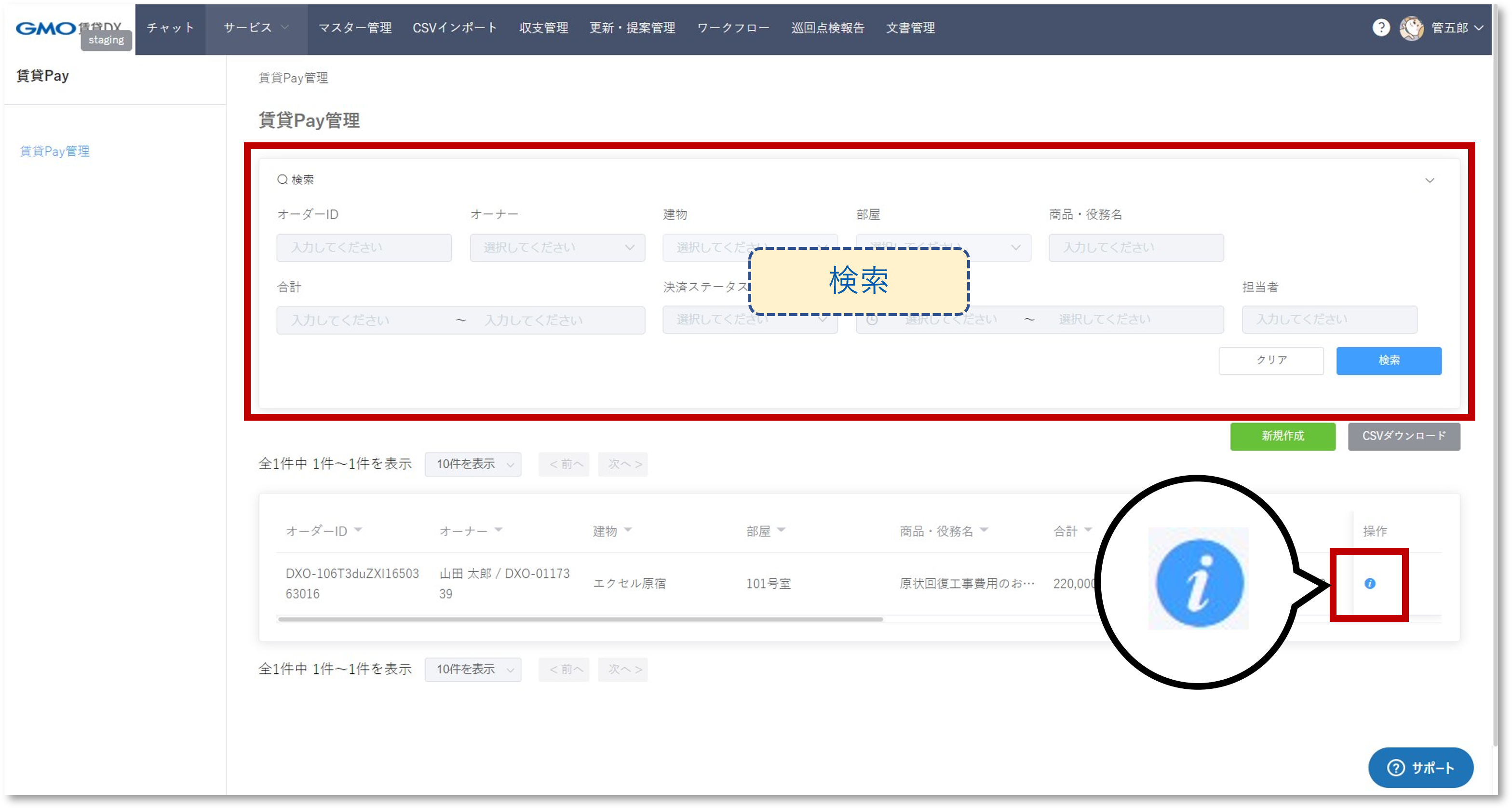Click the green 新規作成 button
Viewport: 1512px width, 809px height.
coord(1282,436)
